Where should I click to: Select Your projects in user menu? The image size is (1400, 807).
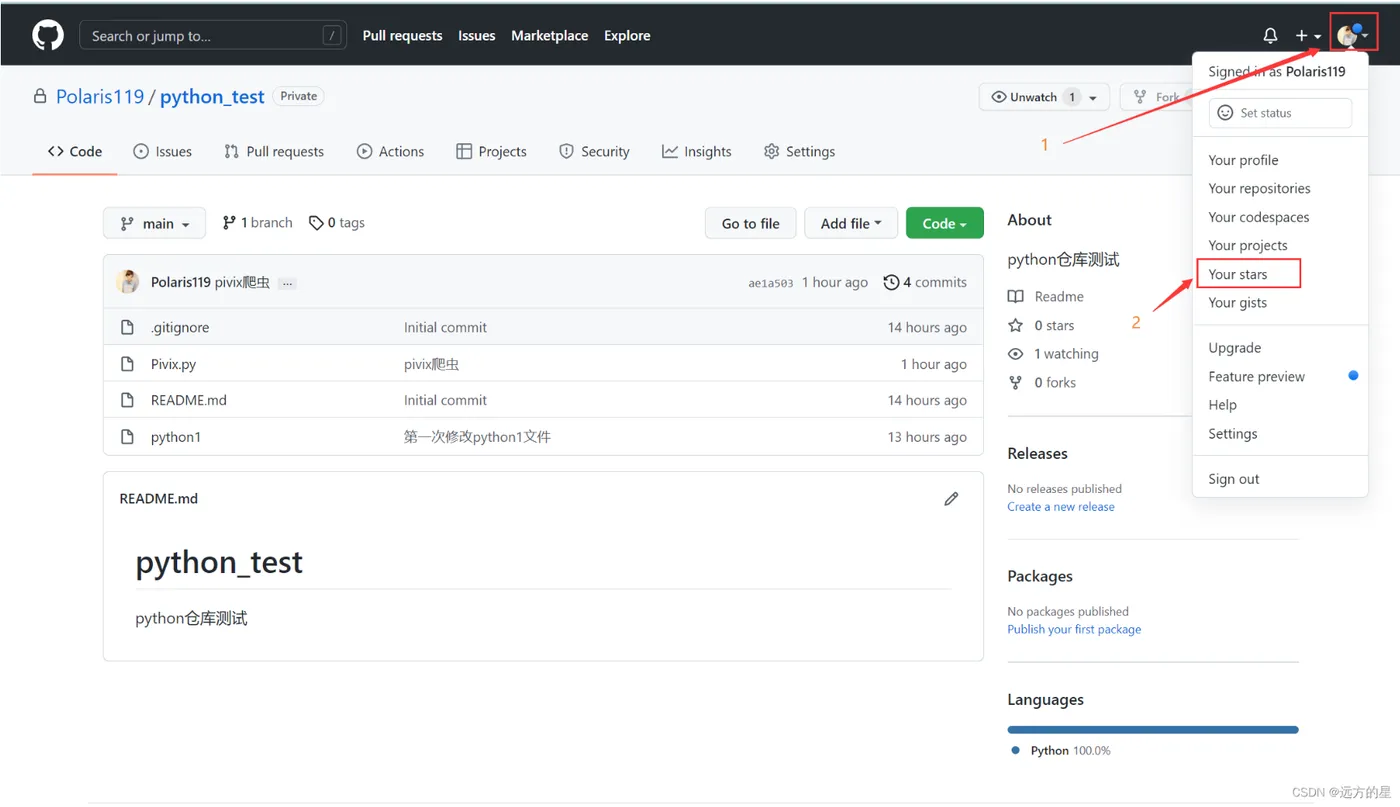(x=1280, y=245)
